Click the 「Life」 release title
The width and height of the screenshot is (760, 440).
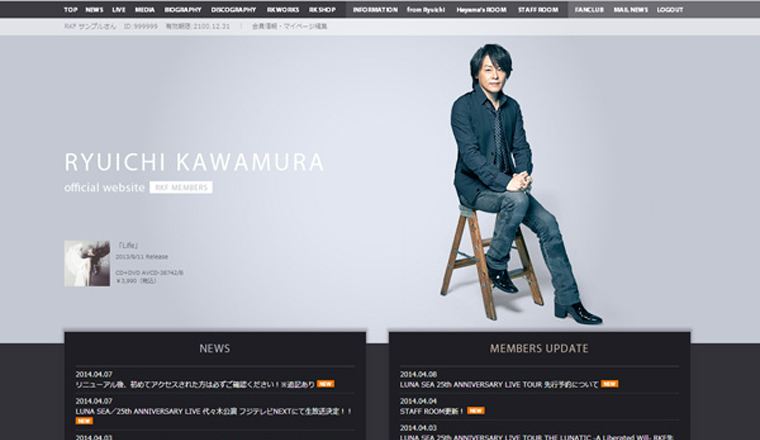(127, 246)
